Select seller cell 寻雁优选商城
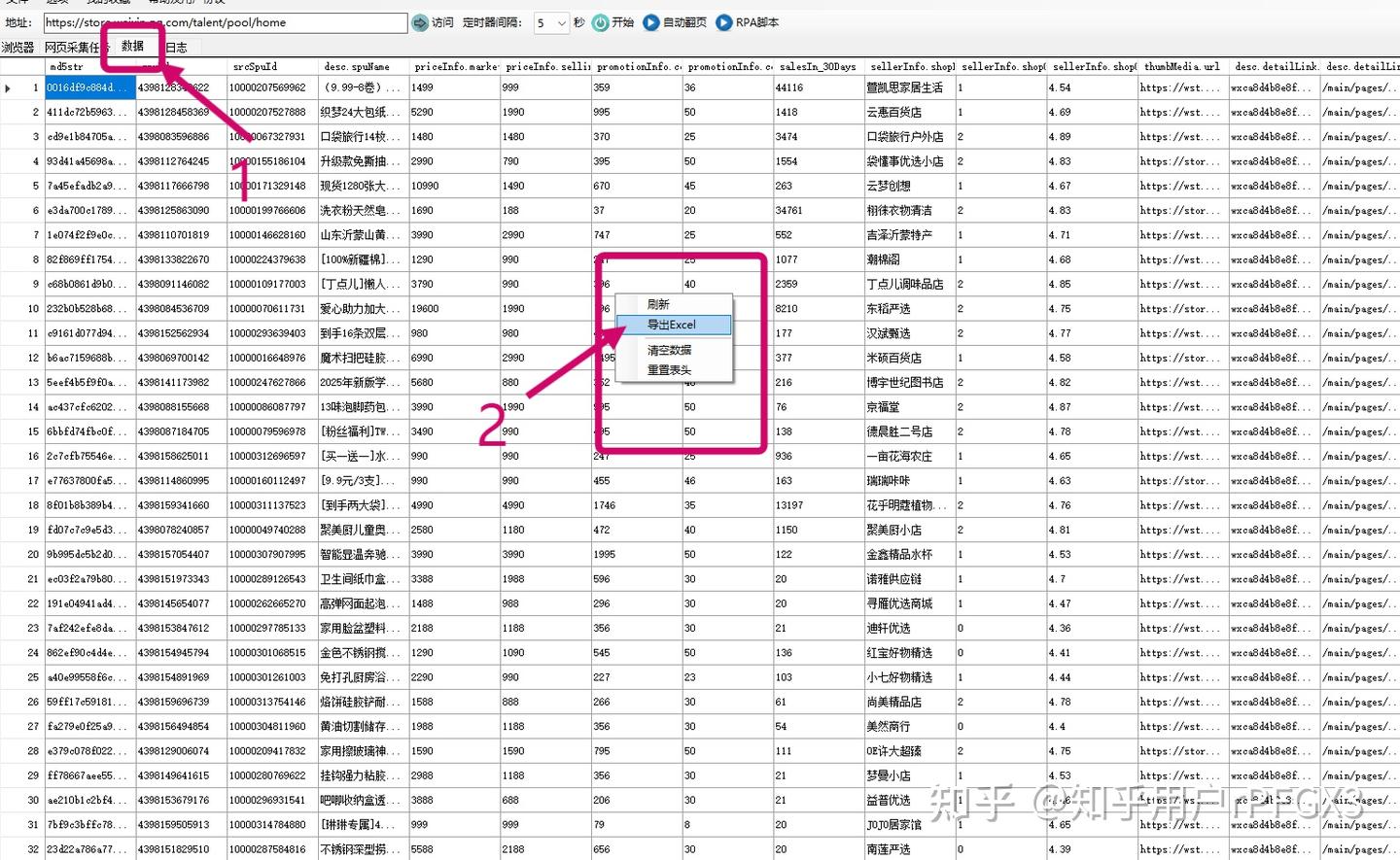This screenshot has width=1400, height=860. pos(910,603)
